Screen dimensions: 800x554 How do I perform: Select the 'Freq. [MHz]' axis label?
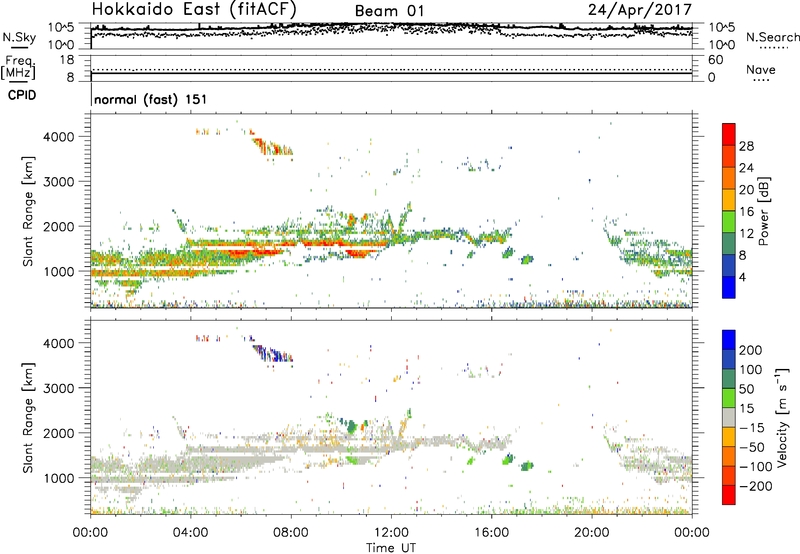(x=19, y=67)
